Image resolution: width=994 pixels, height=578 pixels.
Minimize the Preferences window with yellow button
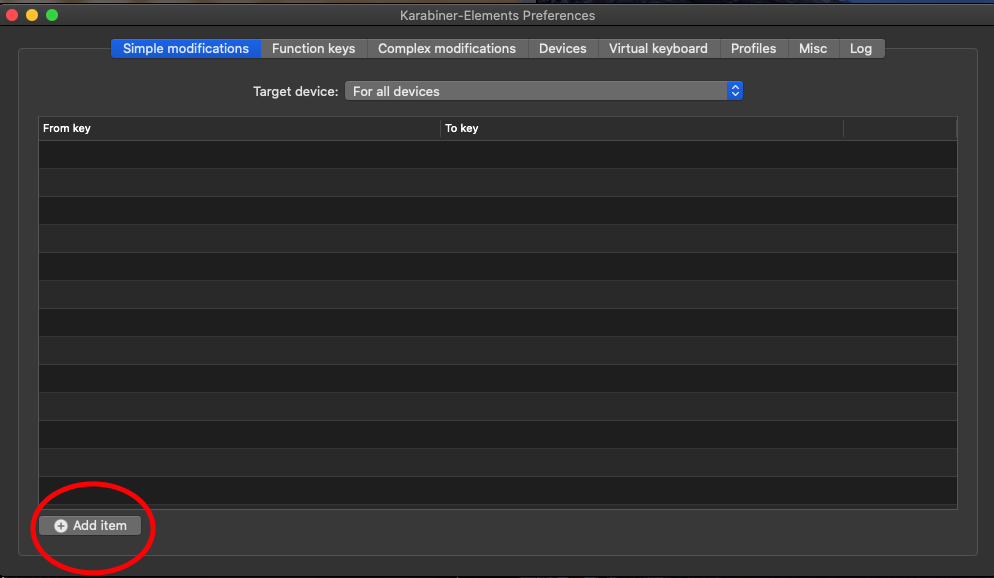(x=32, y=15)
